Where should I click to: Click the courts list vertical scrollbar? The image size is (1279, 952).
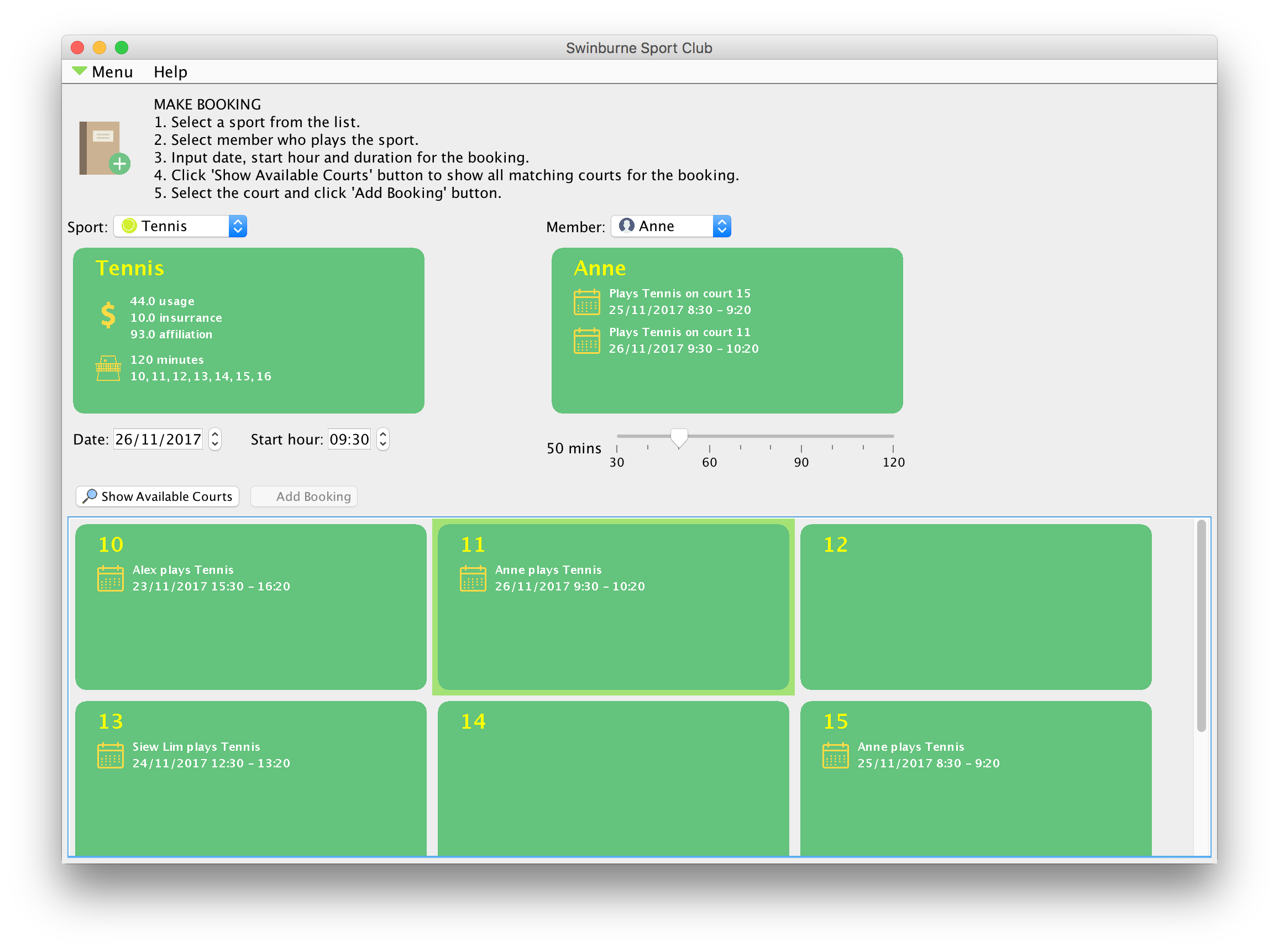pos(1201,626)
